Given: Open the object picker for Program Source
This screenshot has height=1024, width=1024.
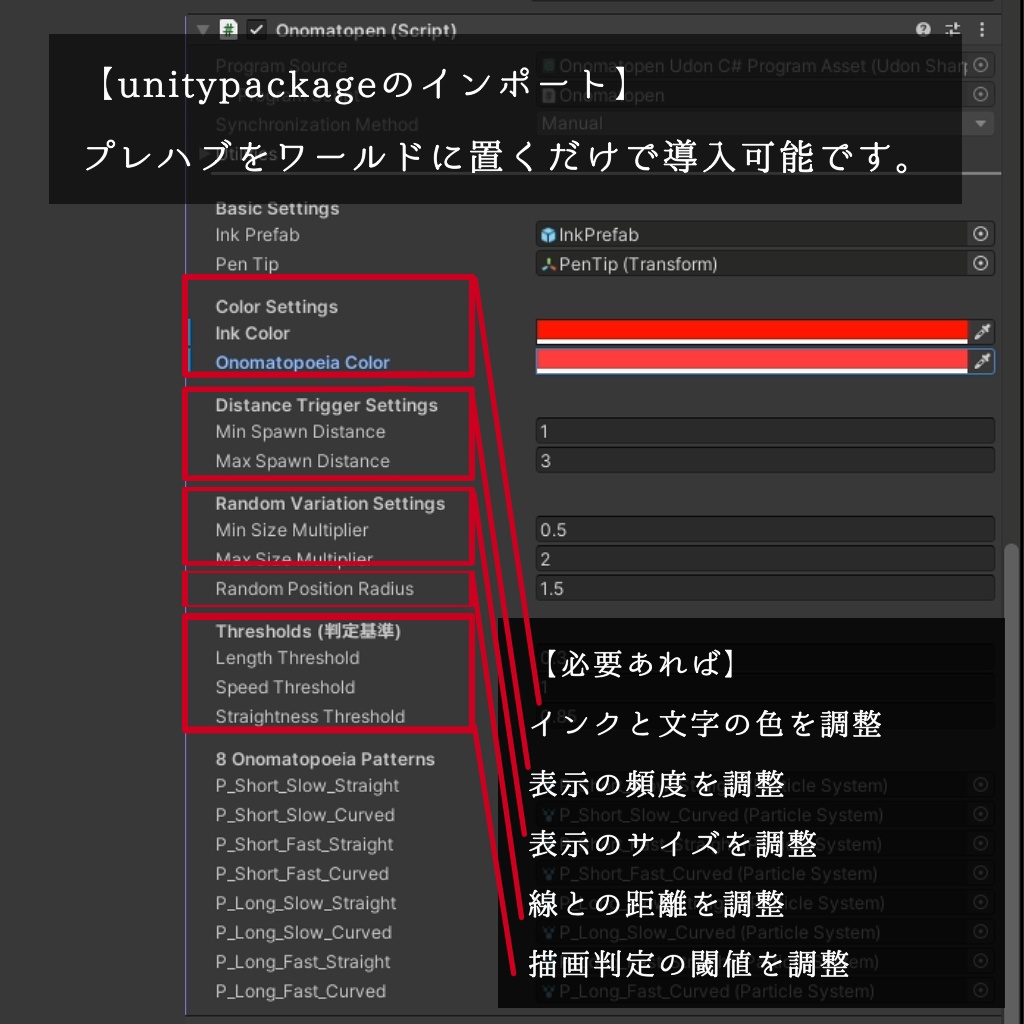Looking at the screenshot, I should pyautogui.click(x=981, y=66).
